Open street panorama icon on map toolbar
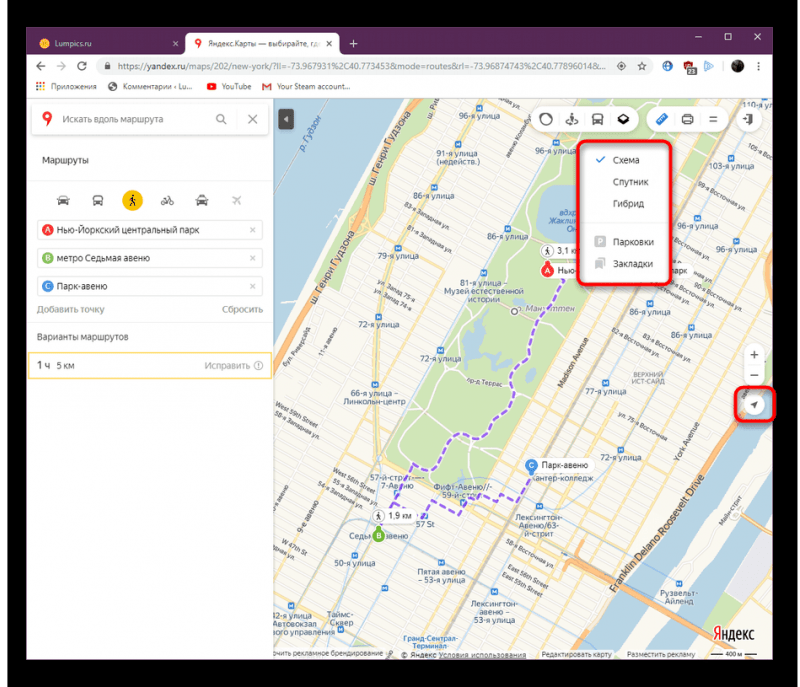800x687 pixels. click(572, 119)
